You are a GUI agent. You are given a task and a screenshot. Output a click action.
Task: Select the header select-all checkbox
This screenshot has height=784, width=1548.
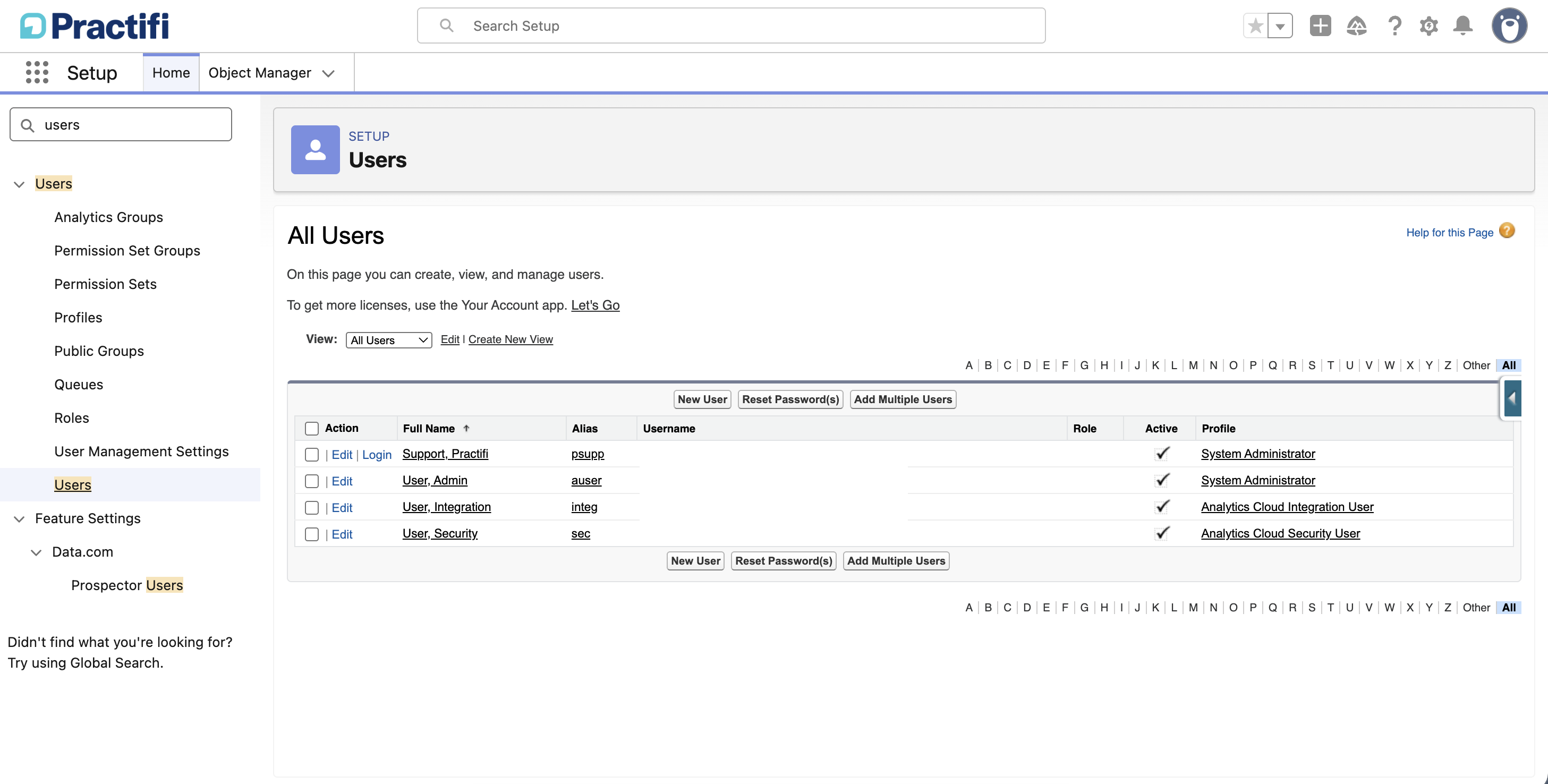pos(311,428)
